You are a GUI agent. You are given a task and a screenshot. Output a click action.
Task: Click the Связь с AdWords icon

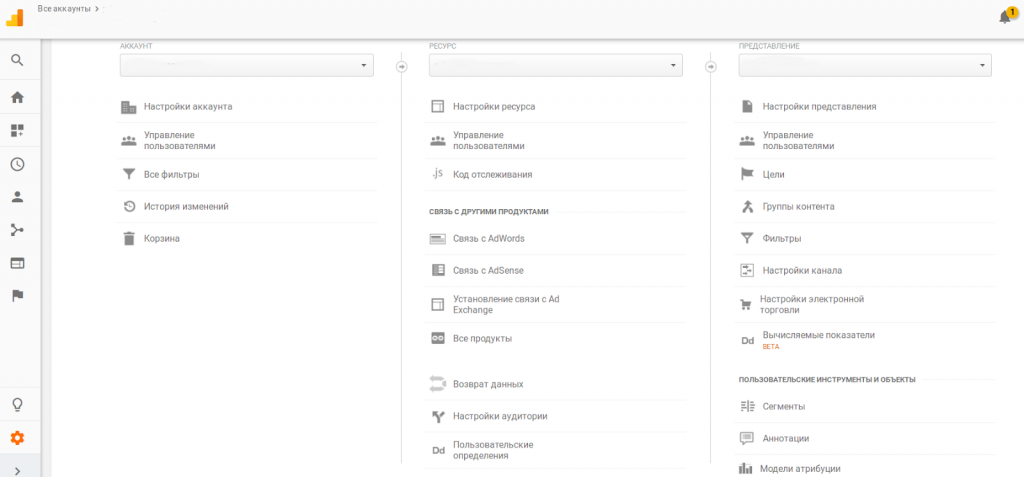point(438,238)
